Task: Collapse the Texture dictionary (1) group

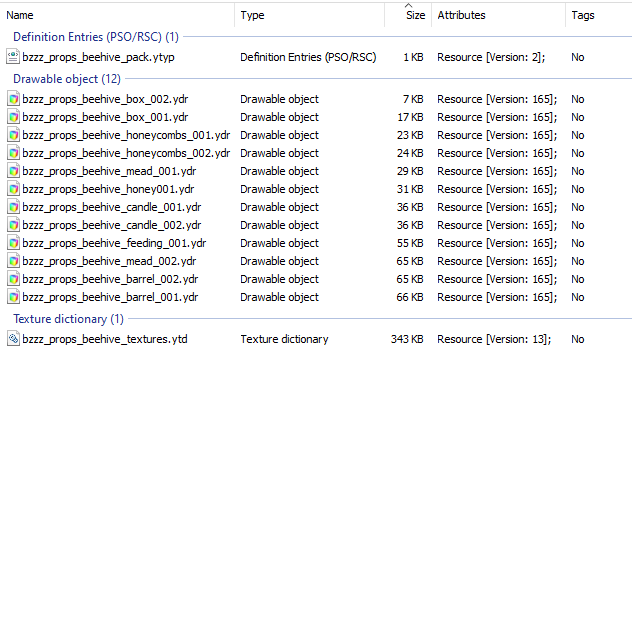Action: 69,319
